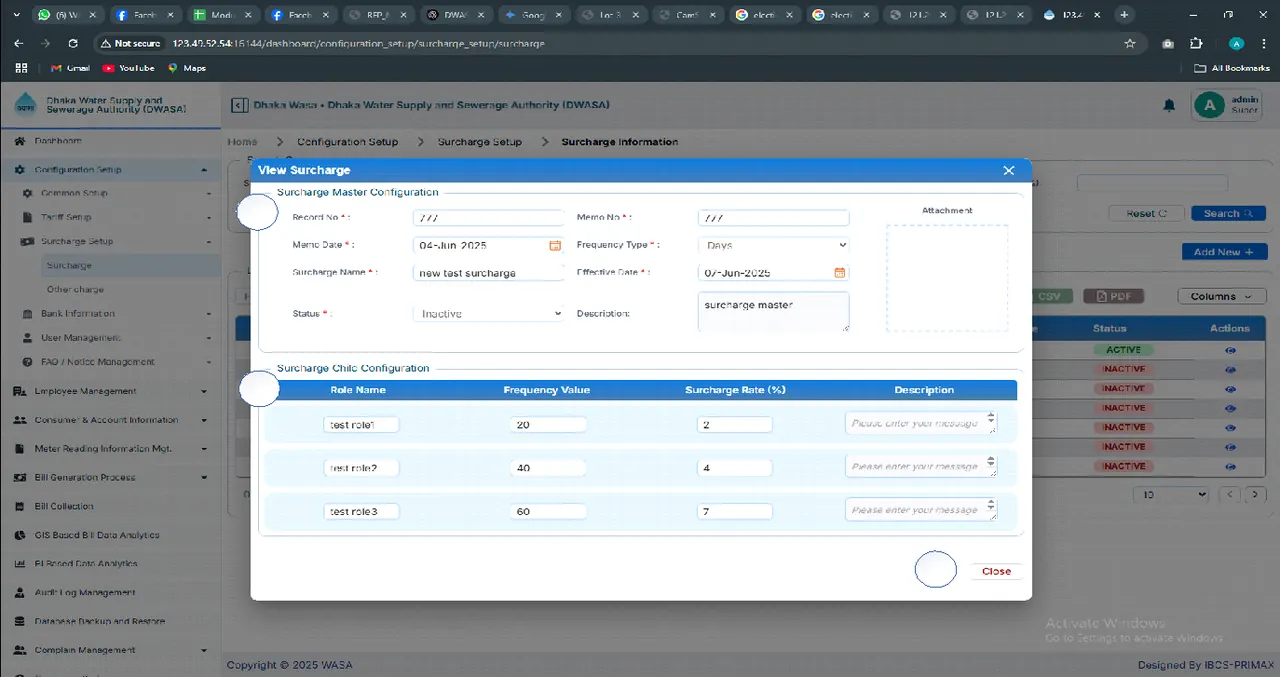Screen dimensions: 1280x677
Task: Click the Reset button
Action: click(1146, 213)
